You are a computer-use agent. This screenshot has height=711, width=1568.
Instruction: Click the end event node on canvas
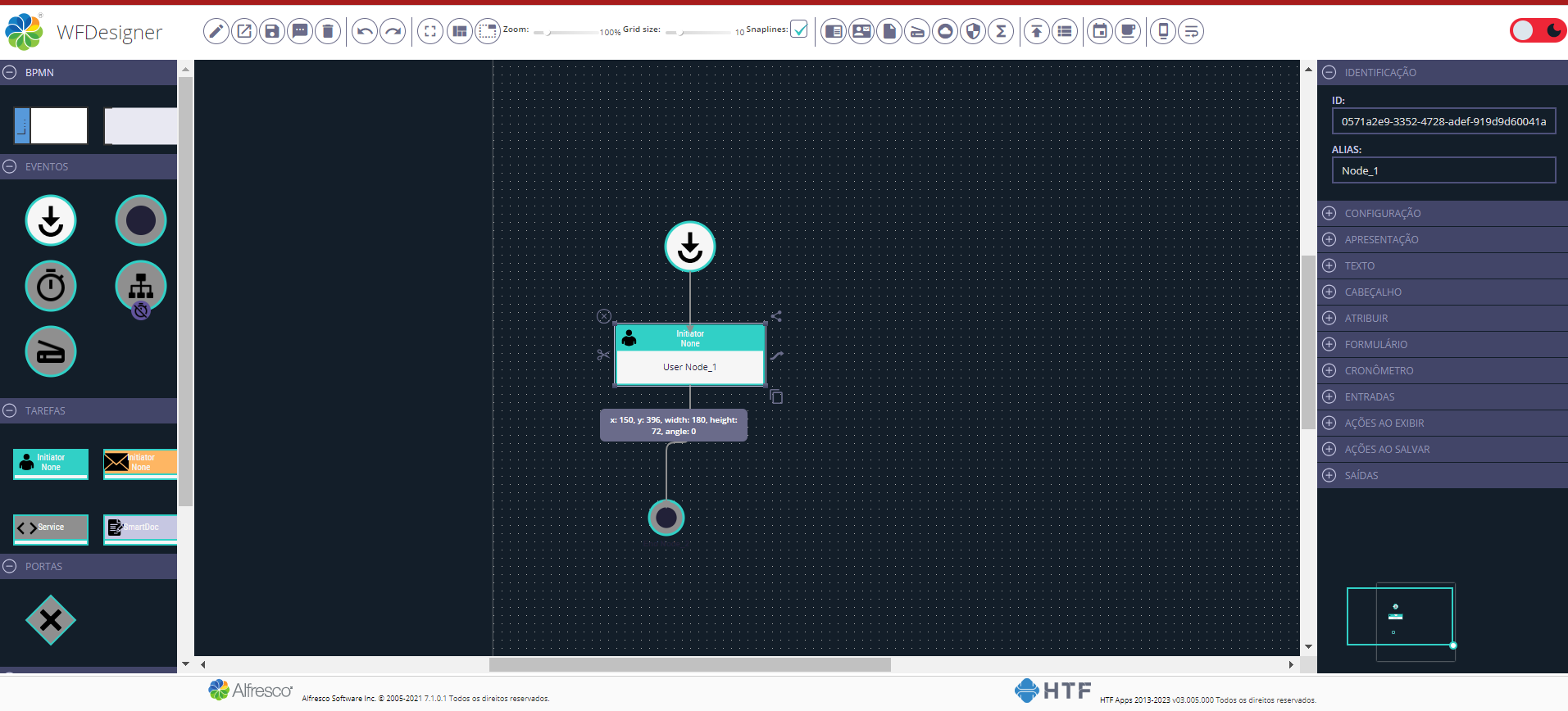666,518
